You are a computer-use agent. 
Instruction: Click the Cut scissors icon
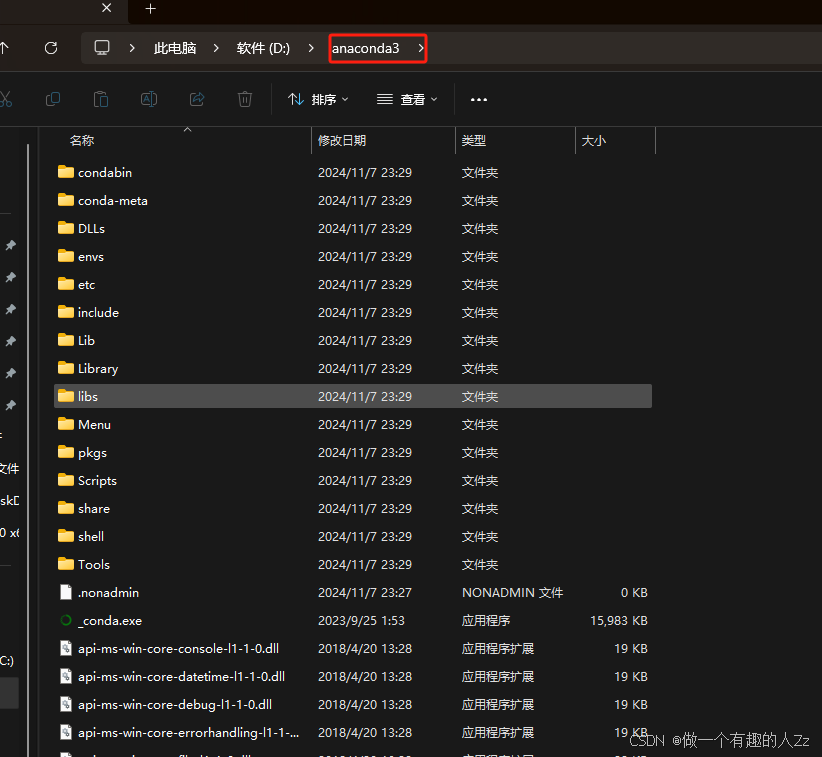pyautogui.click(x=5, y=99)
